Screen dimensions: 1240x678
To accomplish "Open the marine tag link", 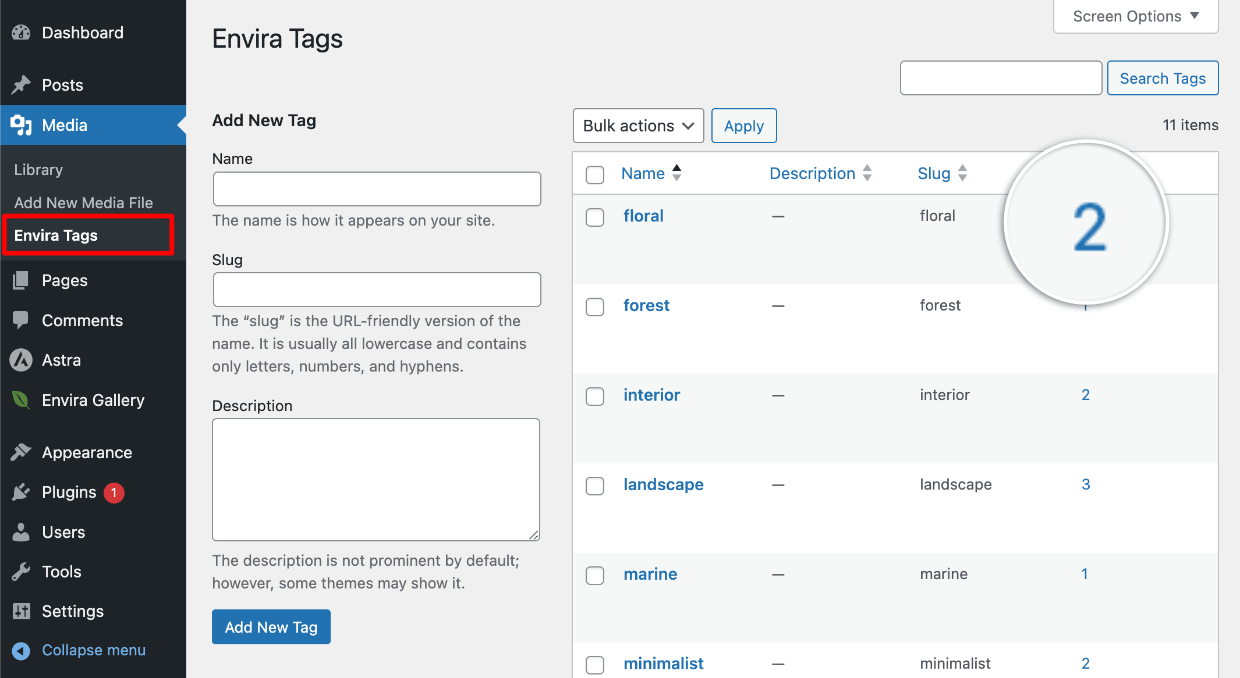I will 650,574.
